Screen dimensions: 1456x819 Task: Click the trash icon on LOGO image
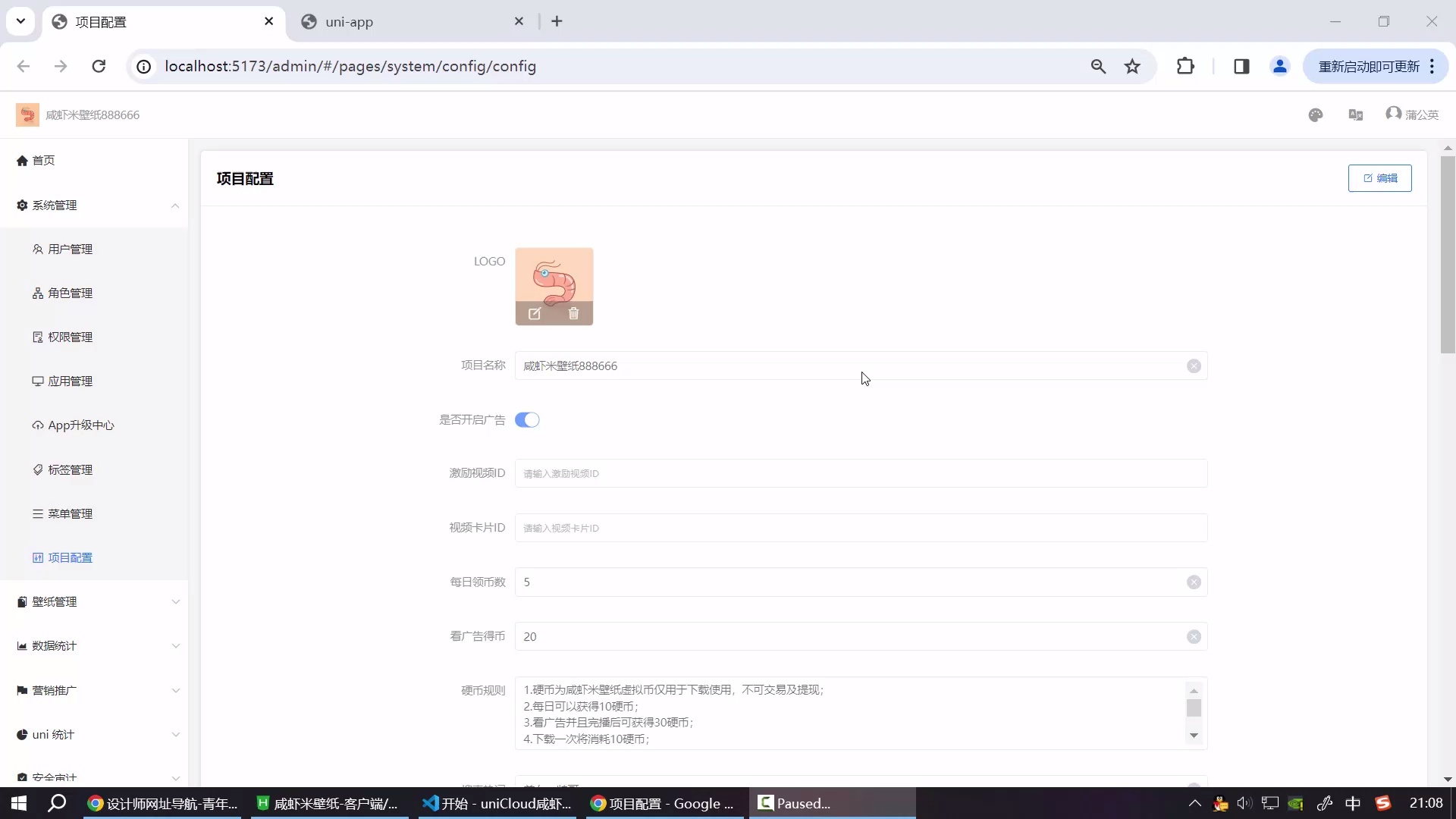573,314
